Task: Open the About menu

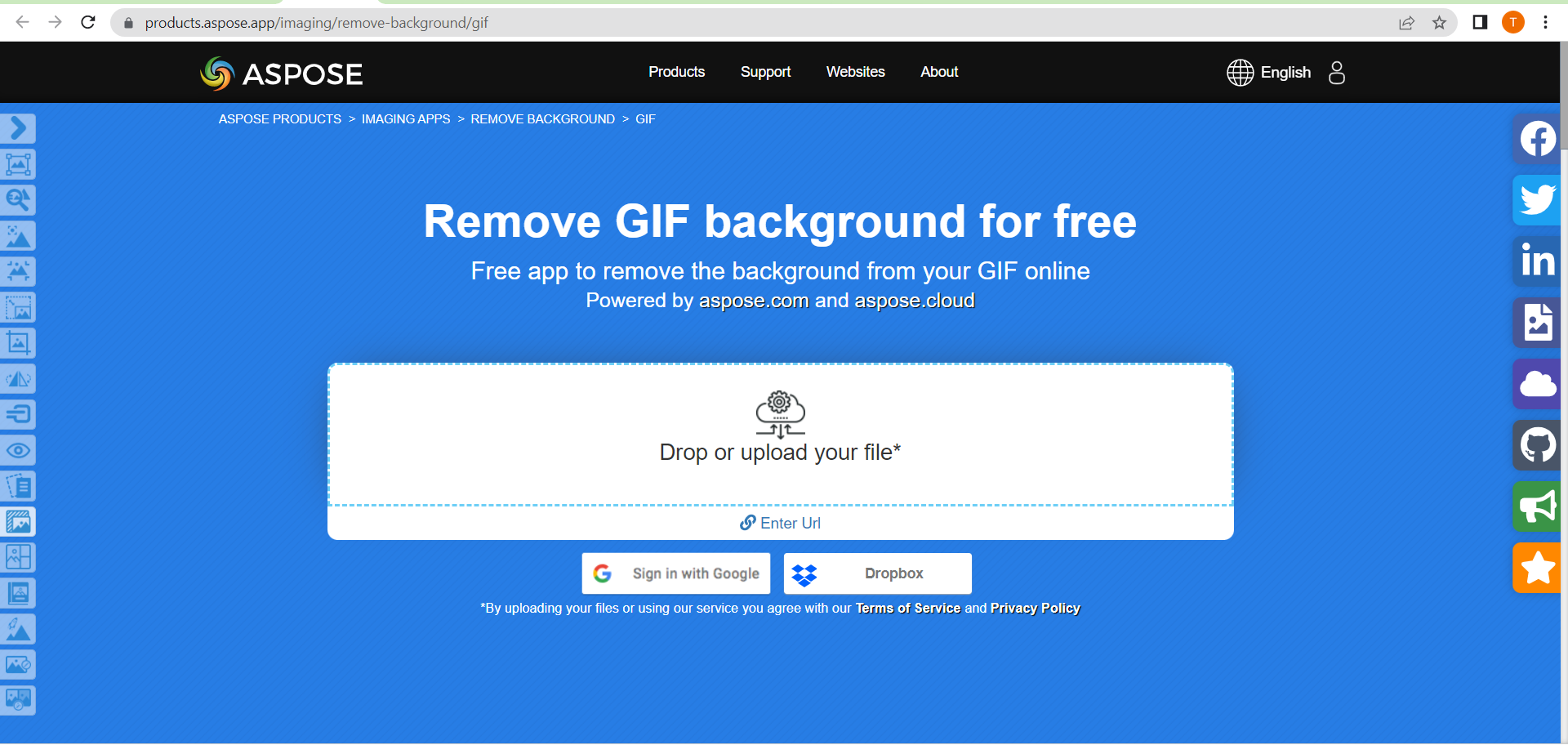Action: [939, 72]
